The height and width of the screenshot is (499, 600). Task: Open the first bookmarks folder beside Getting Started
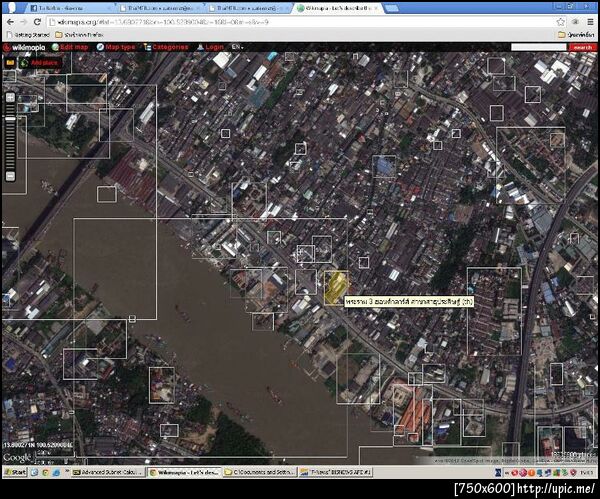tap(80, 35)
